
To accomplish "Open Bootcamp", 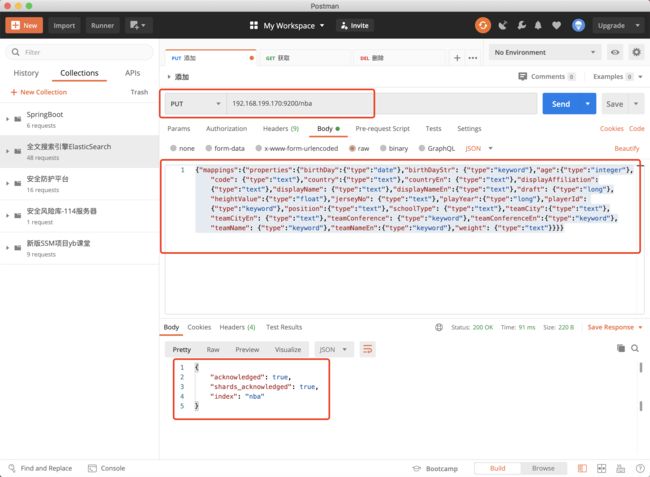I will pos(435,468).
